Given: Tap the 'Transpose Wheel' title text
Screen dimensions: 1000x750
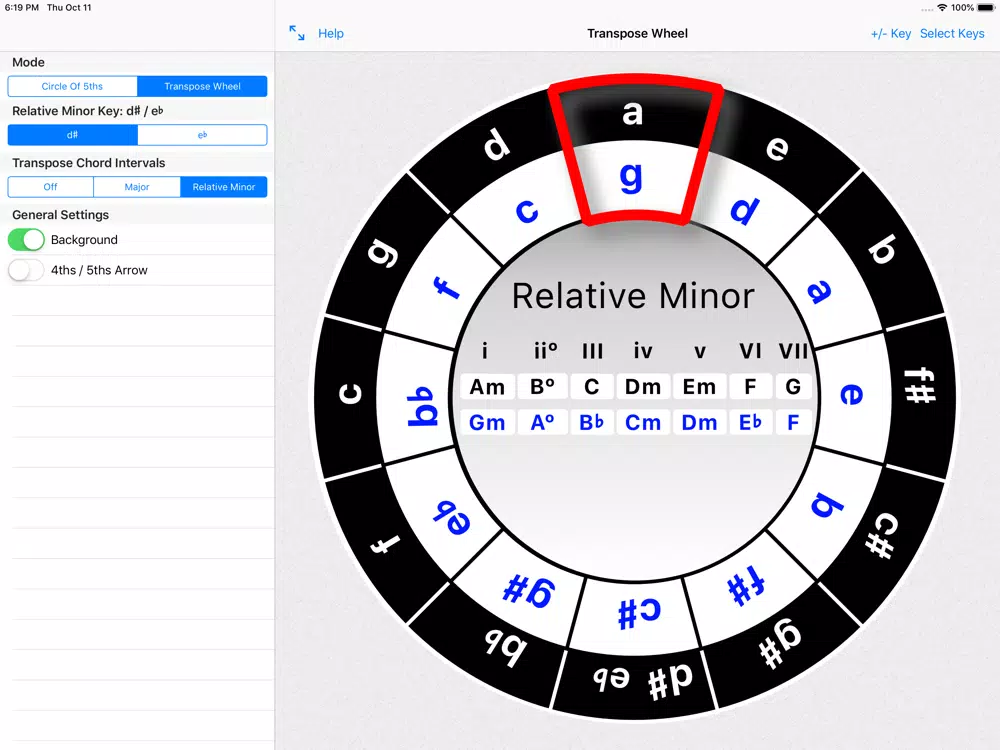Looking at the screenshot, I should click(637, 33).
